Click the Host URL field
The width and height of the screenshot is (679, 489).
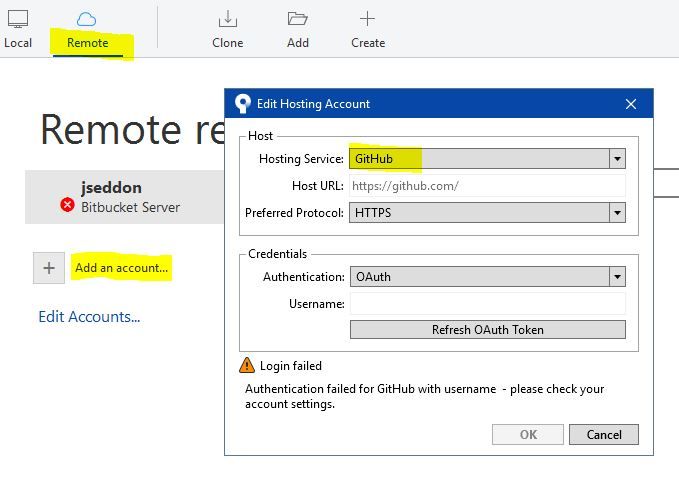pos(487,186)
